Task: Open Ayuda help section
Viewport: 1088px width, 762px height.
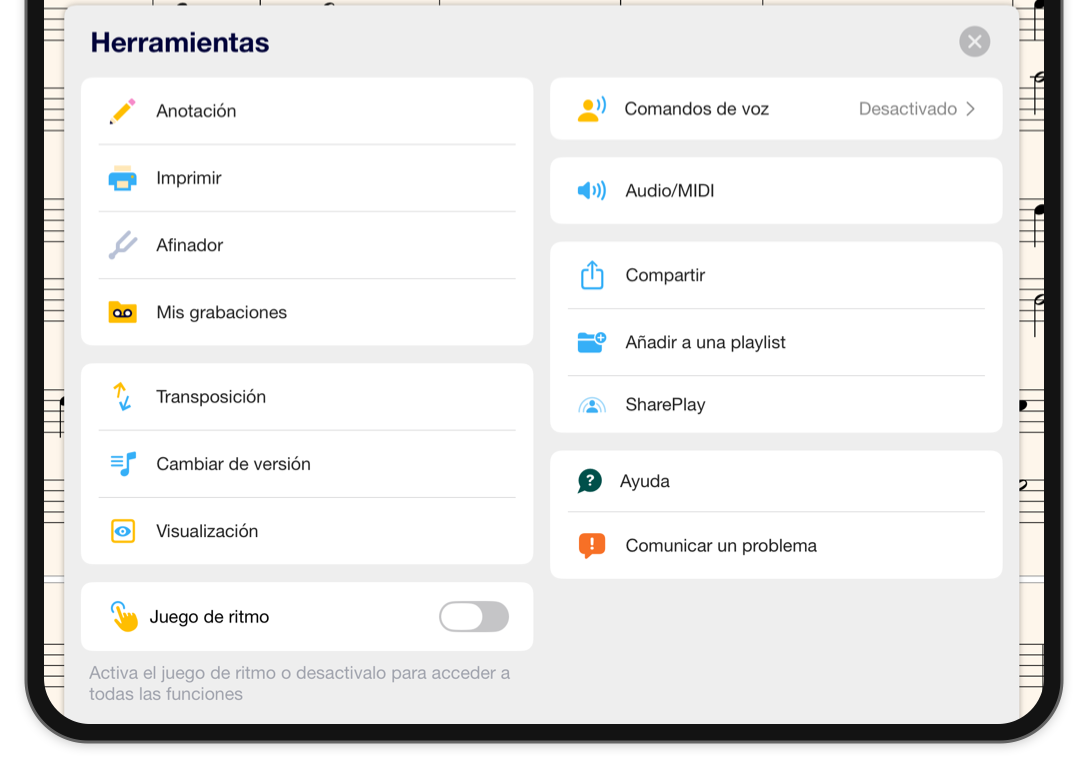Action: 776,481
